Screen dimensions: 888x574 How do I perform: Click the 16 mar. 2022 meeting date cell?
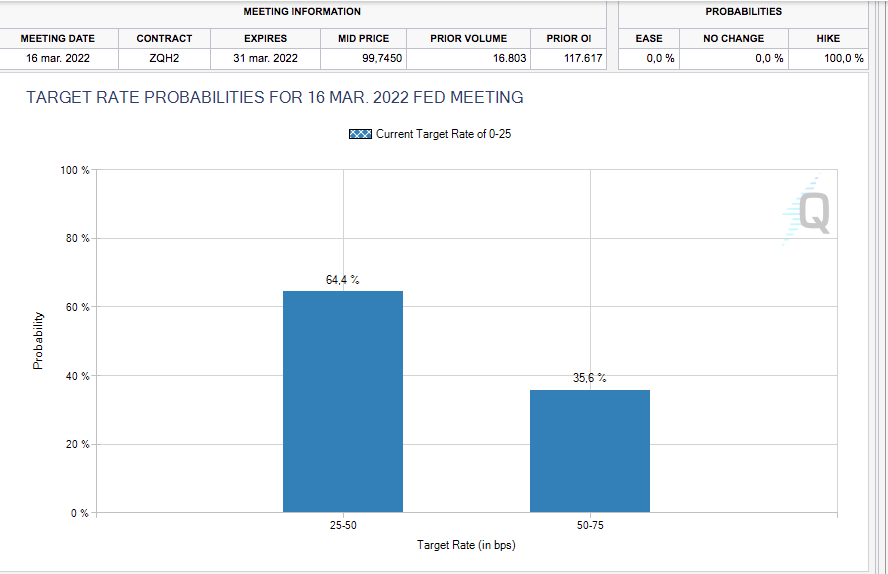point(58,58)
